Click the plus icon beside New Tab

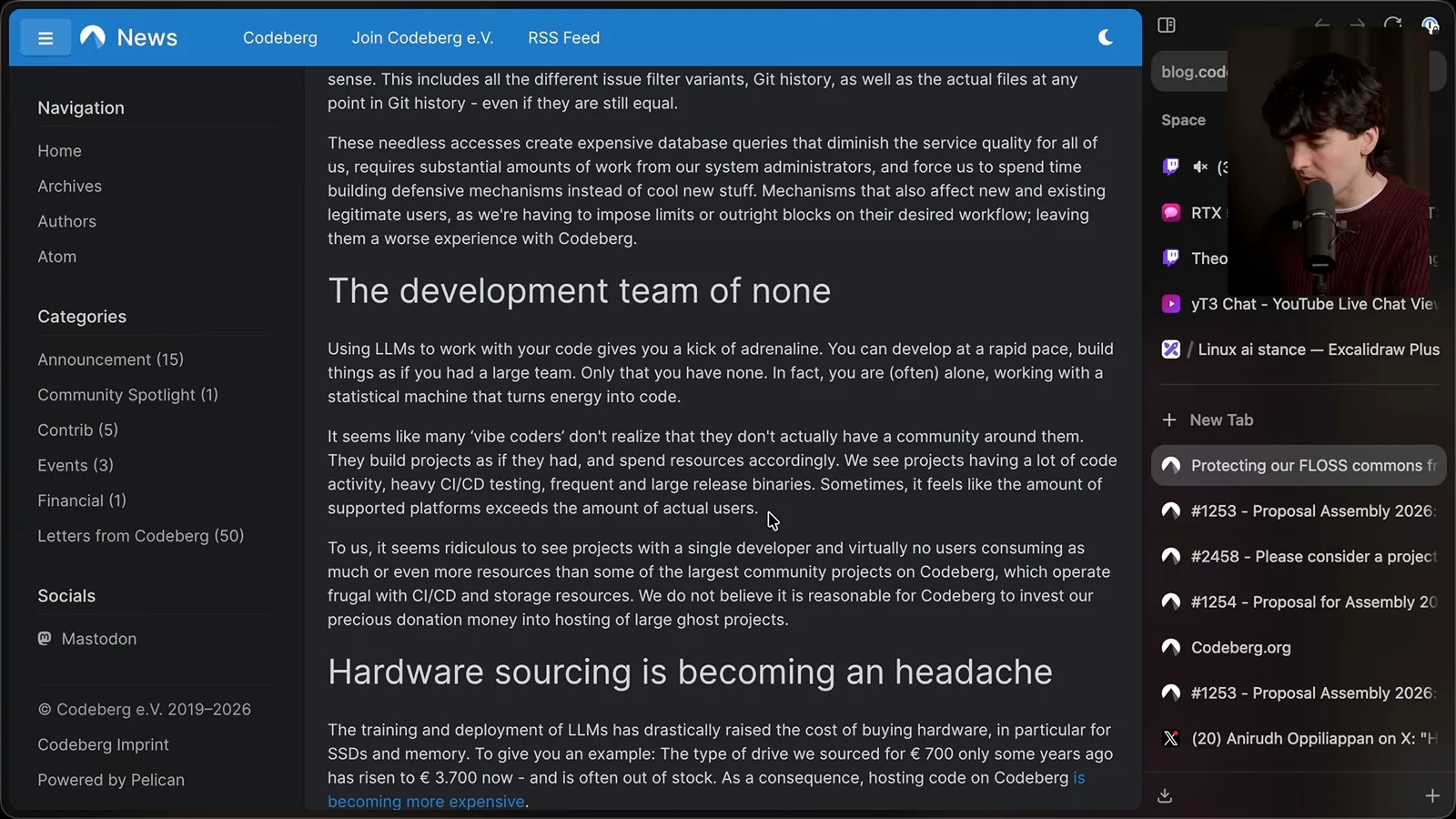[1169, 420]
